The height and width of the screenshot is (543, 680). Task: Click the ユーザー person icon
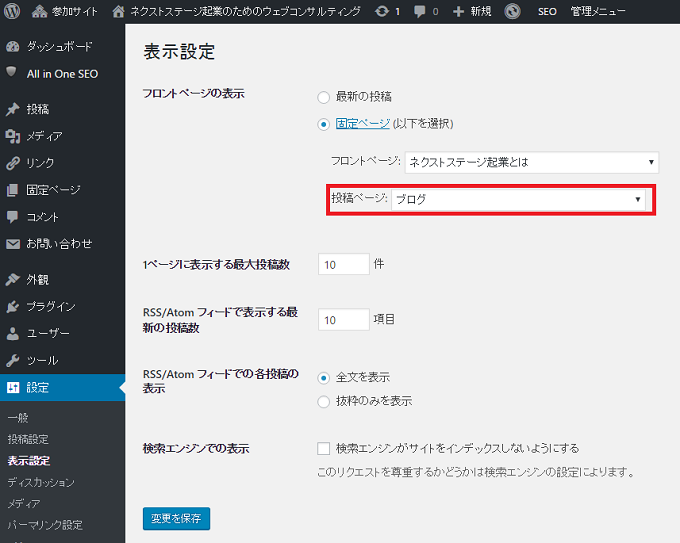13,334
